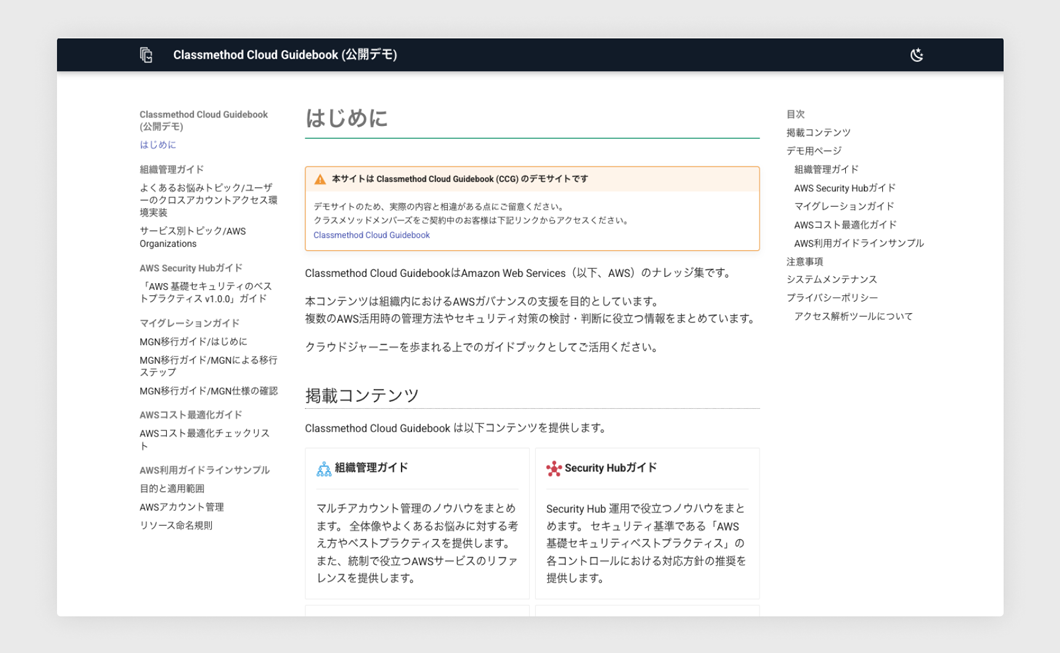Jump to 掲載コンテンツ in table of contents
Screen dimensions: 1060x653
tap(818, 133)
